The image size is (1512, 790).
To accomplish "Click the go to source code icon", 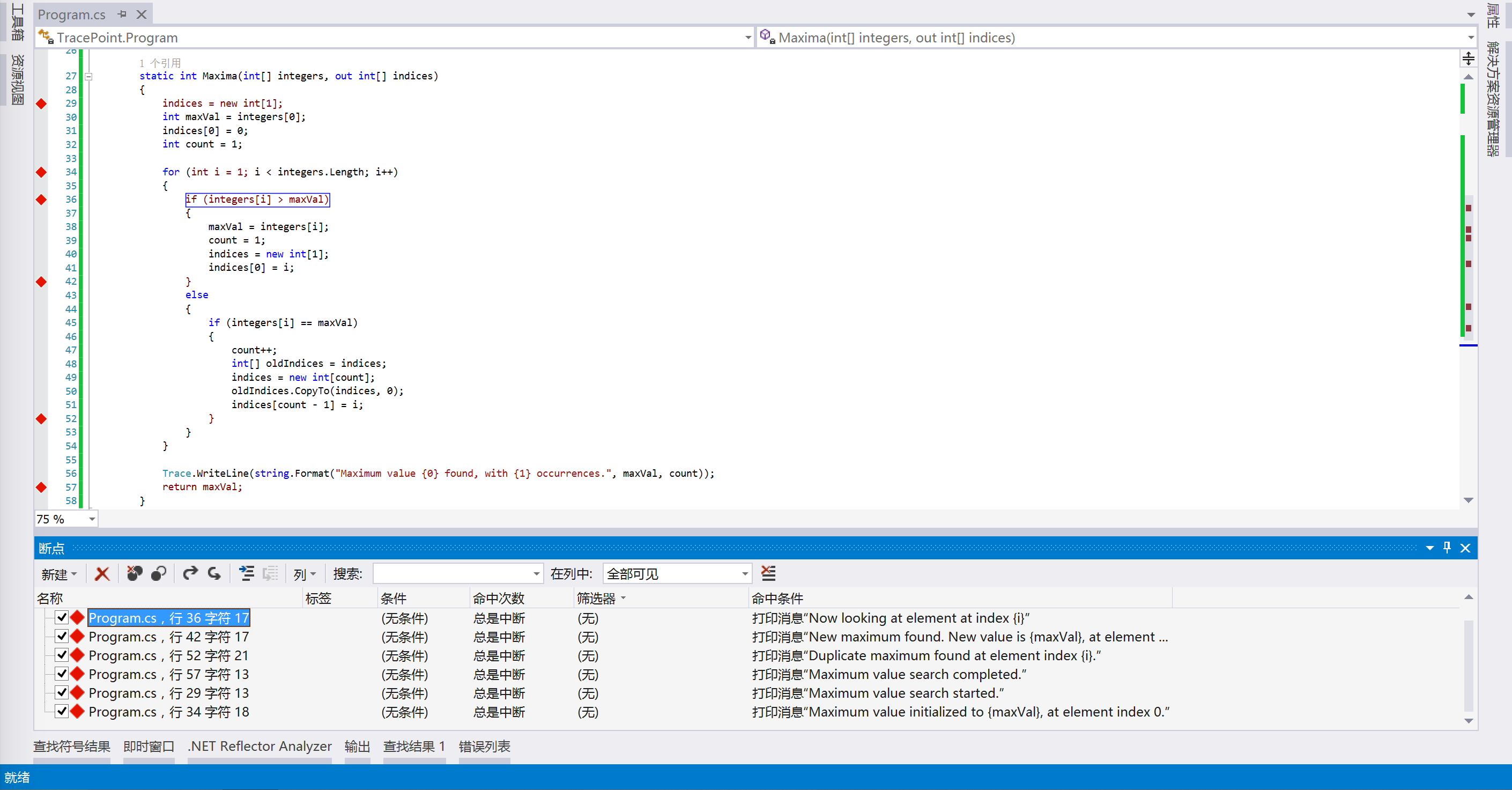I will coord(247,573).
